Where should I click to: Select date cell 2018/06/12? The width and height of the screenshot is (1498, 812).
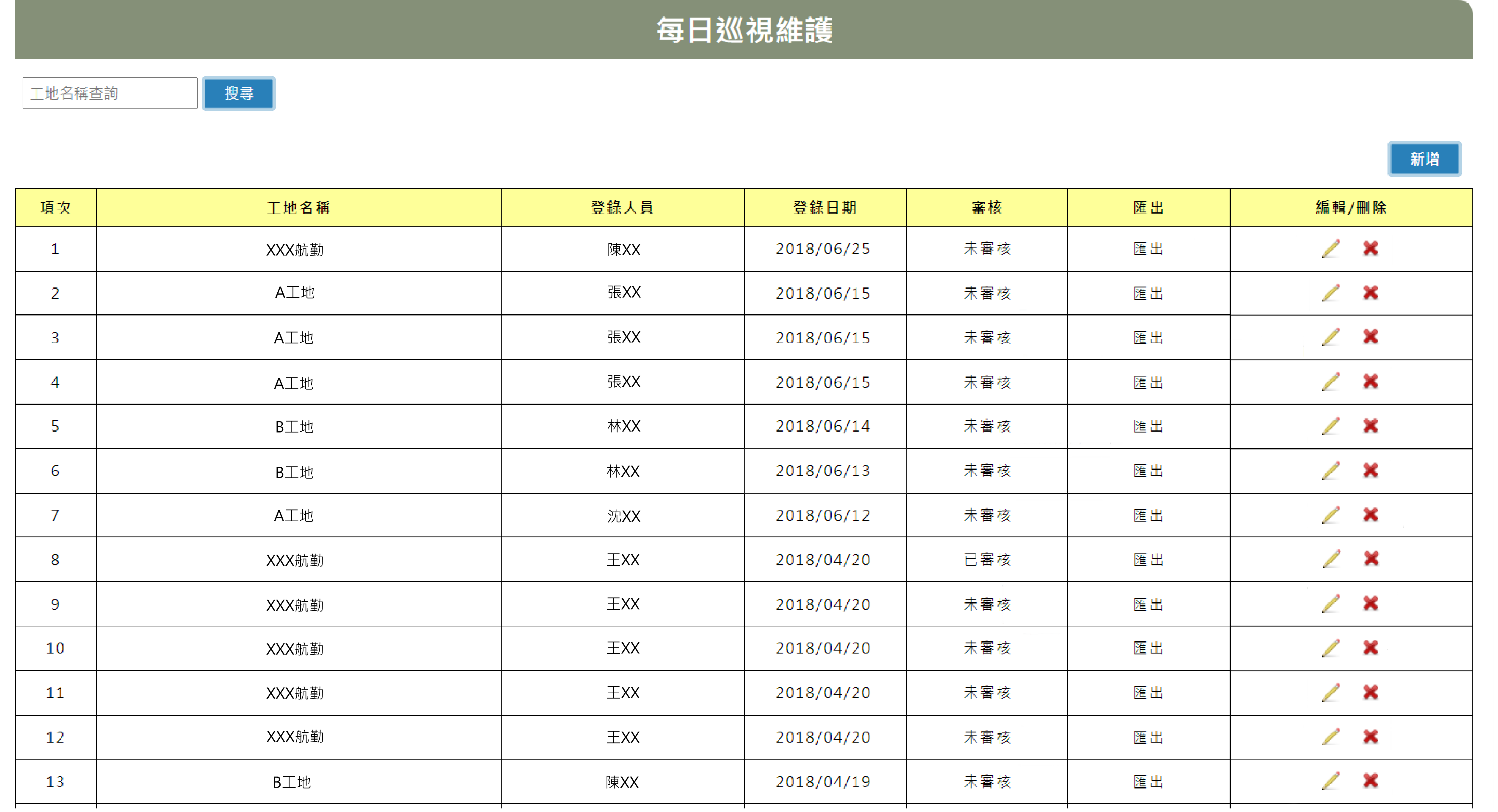(823, 515)
